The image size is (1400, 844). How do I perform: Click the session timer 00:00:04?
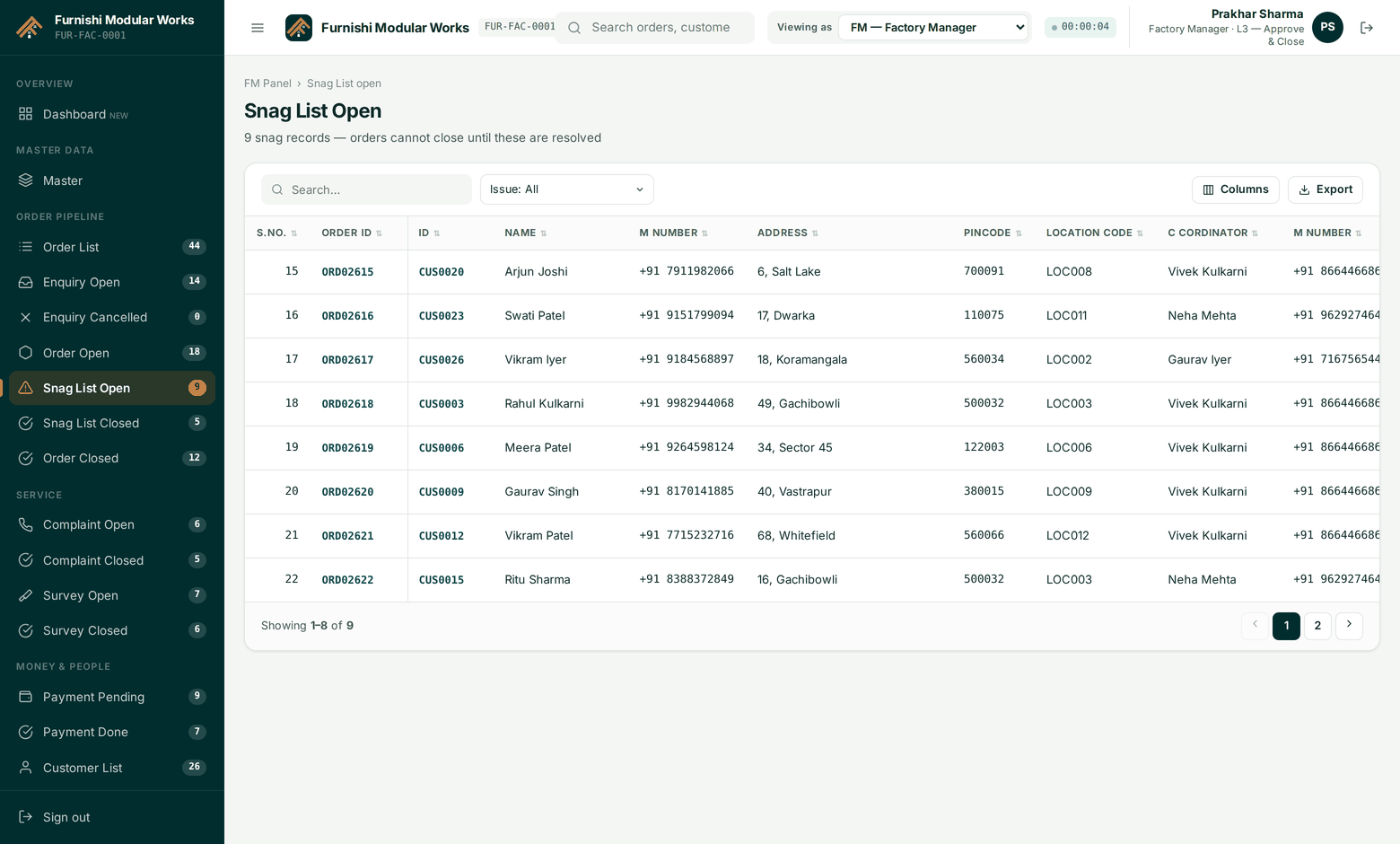click(1081, 27)
